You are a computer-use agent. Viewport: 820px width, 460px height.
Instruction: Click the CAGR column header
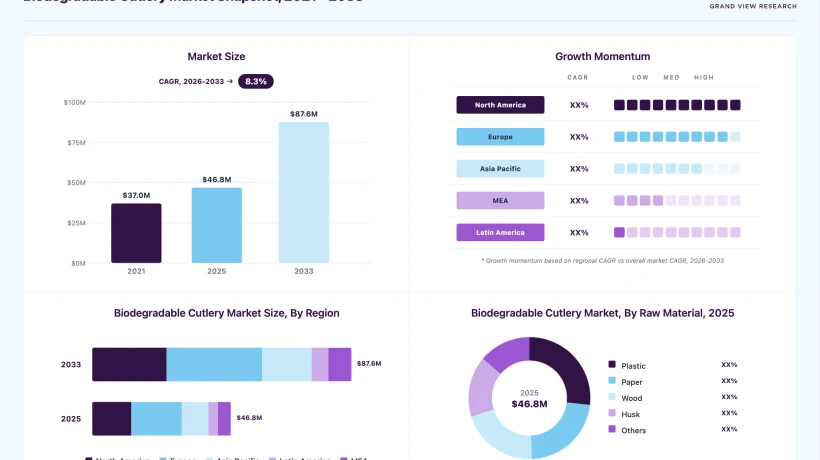(x=578, y=77)
